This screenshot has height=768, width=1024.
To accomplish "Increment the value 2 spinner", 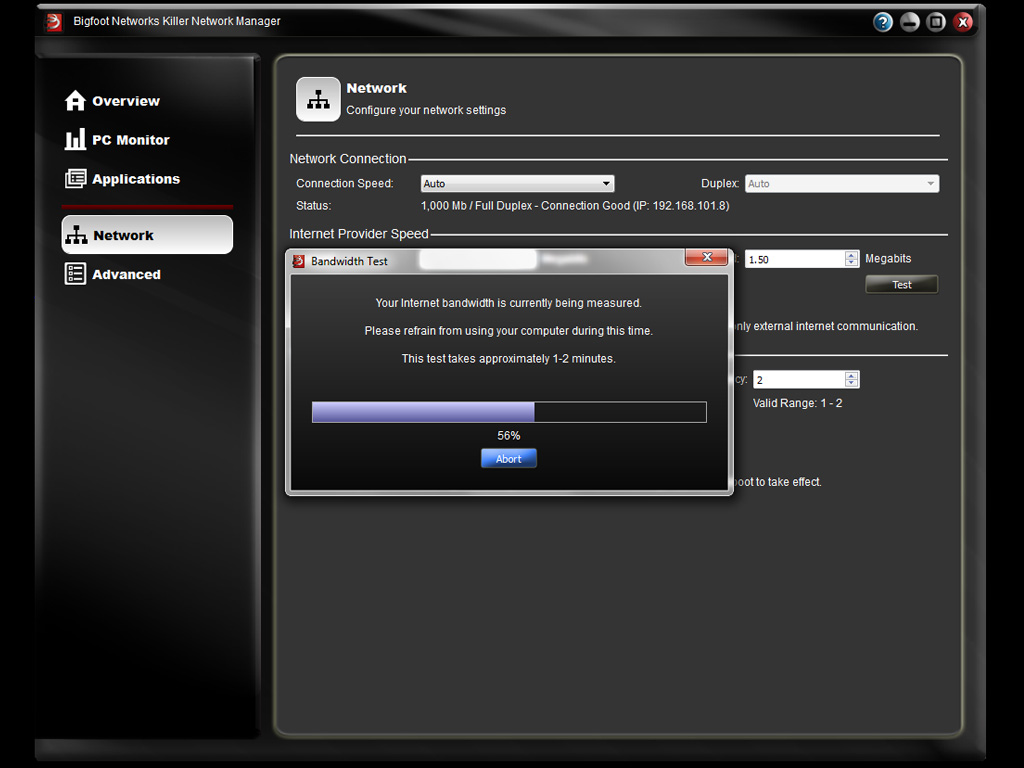I will tap(851, 376).
